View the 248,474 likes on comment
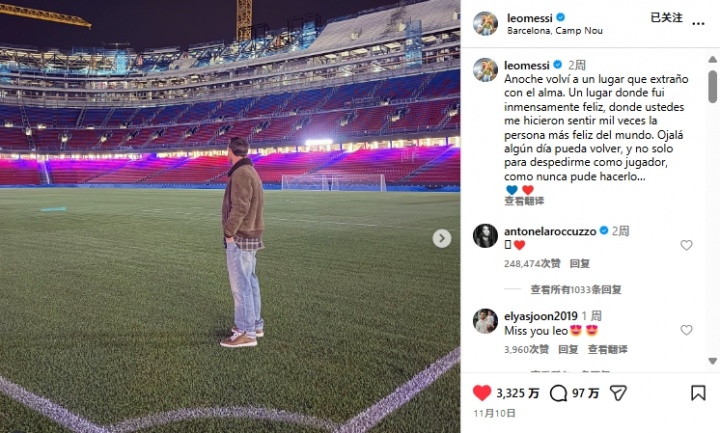 click(532, 264)
